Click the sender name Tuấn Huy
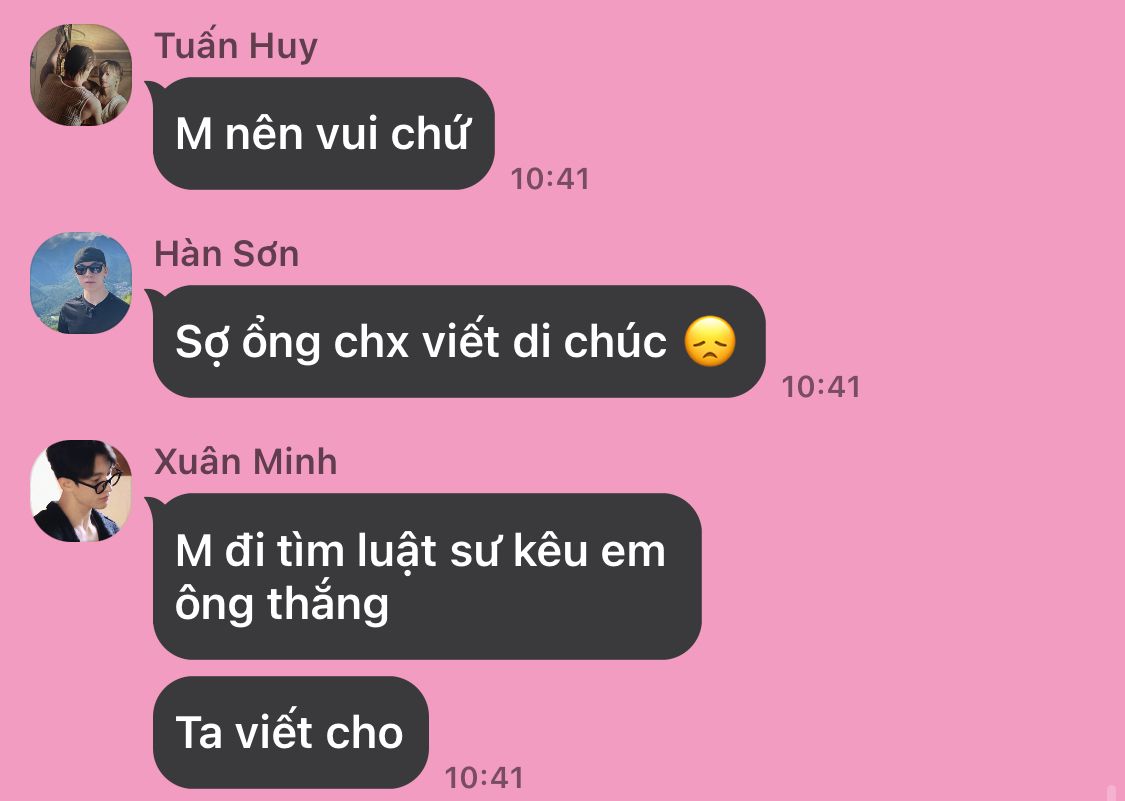The image size is (1125, 801). tap(235, 47)
